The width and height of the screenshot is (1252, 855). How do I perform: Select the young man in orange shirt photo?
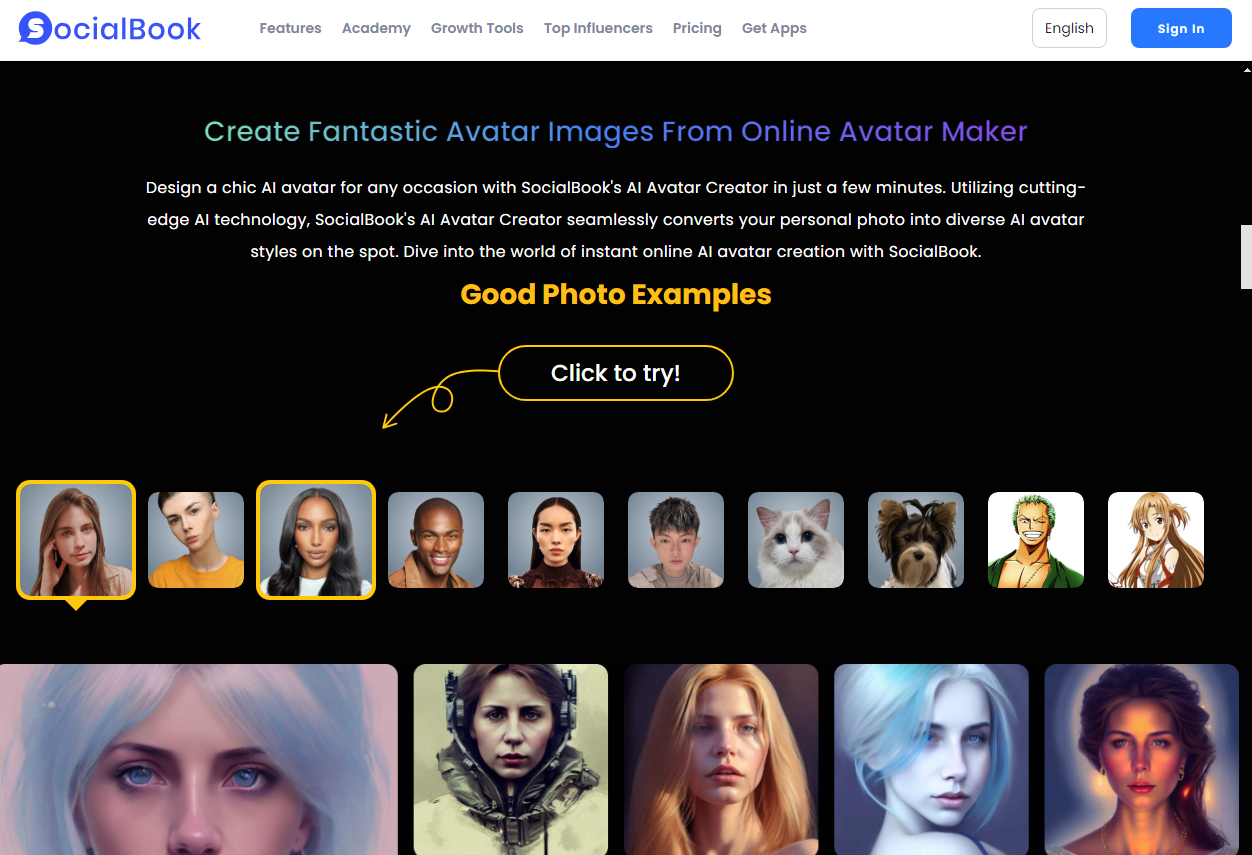pyautogui.click(x=196, y=540)
